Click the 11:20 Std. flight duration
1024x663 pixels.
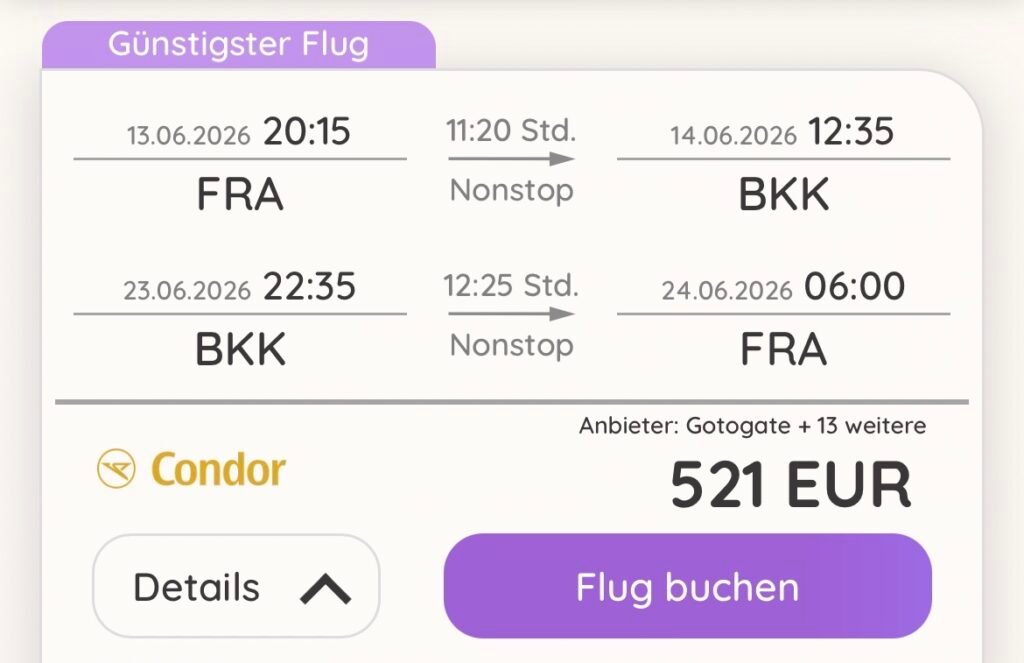click(x=511, y=130)
